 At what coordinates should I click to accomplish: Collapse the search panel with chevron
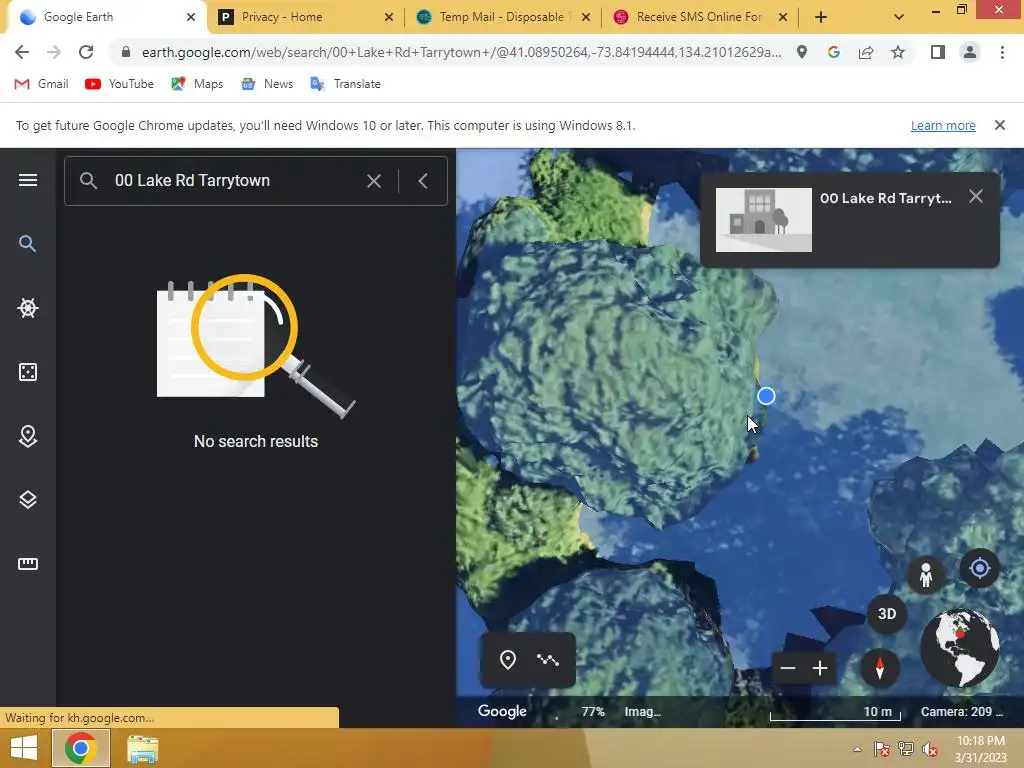[x=423, y=181]
